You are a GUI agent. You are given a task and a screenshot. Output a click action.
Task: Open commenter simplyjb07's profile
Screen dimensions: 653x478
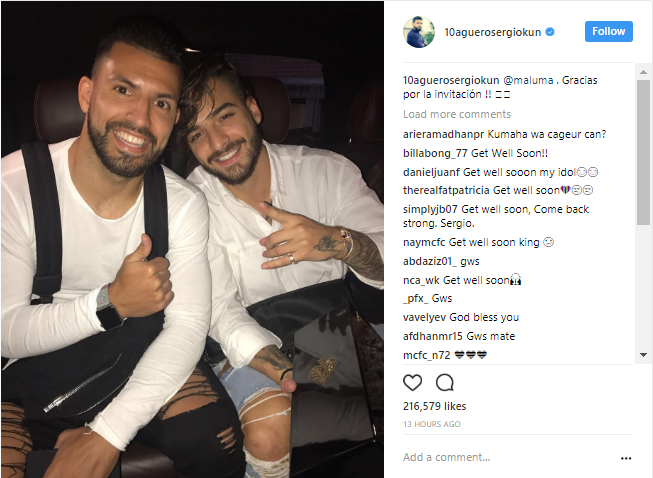(430, 209)
